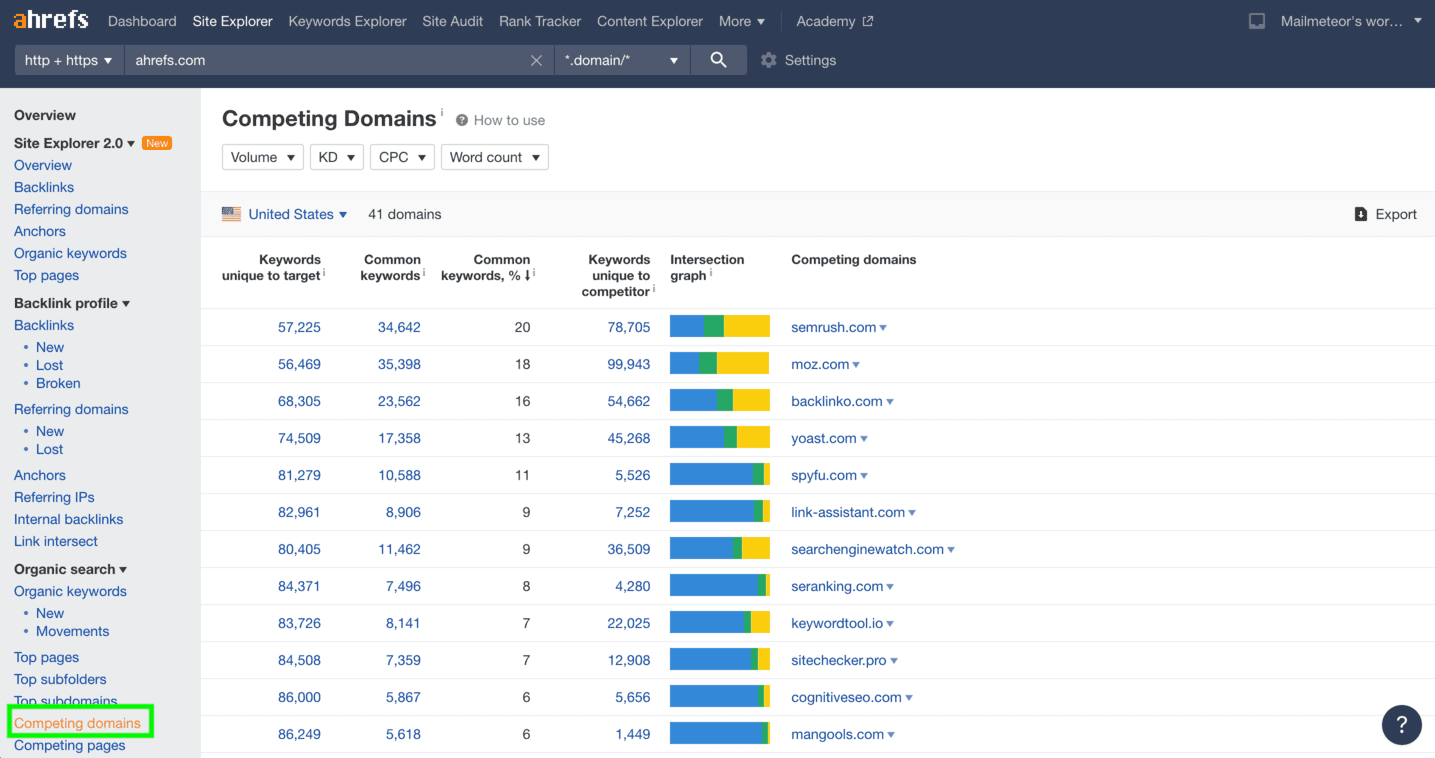Open the help question mark button
Viewport: 1435px width, 758px height.
pos(1402,725)
